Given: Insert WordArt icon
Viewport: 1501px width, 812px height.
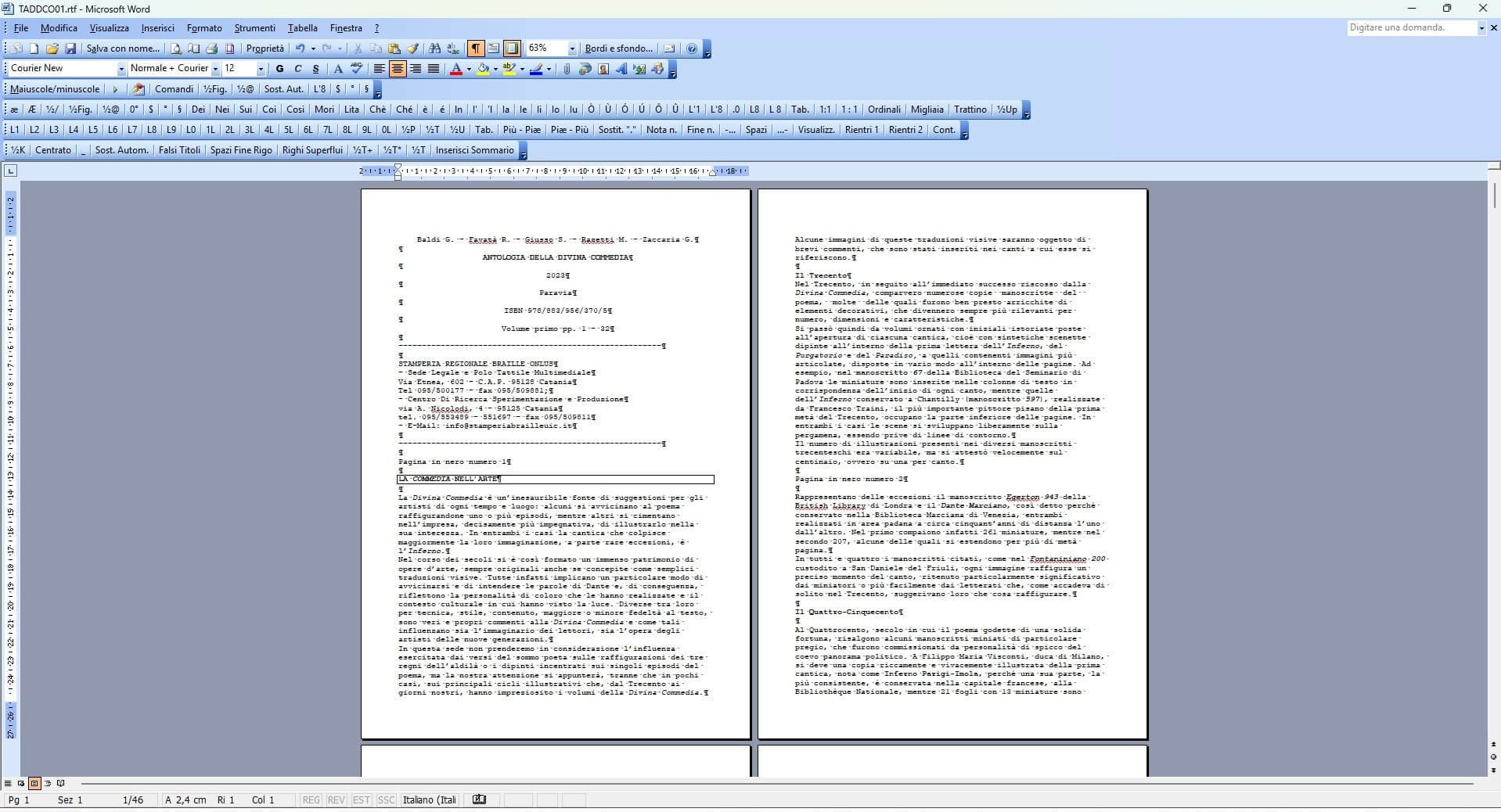Looking at the screenshot, I should (x=621, y=69).
